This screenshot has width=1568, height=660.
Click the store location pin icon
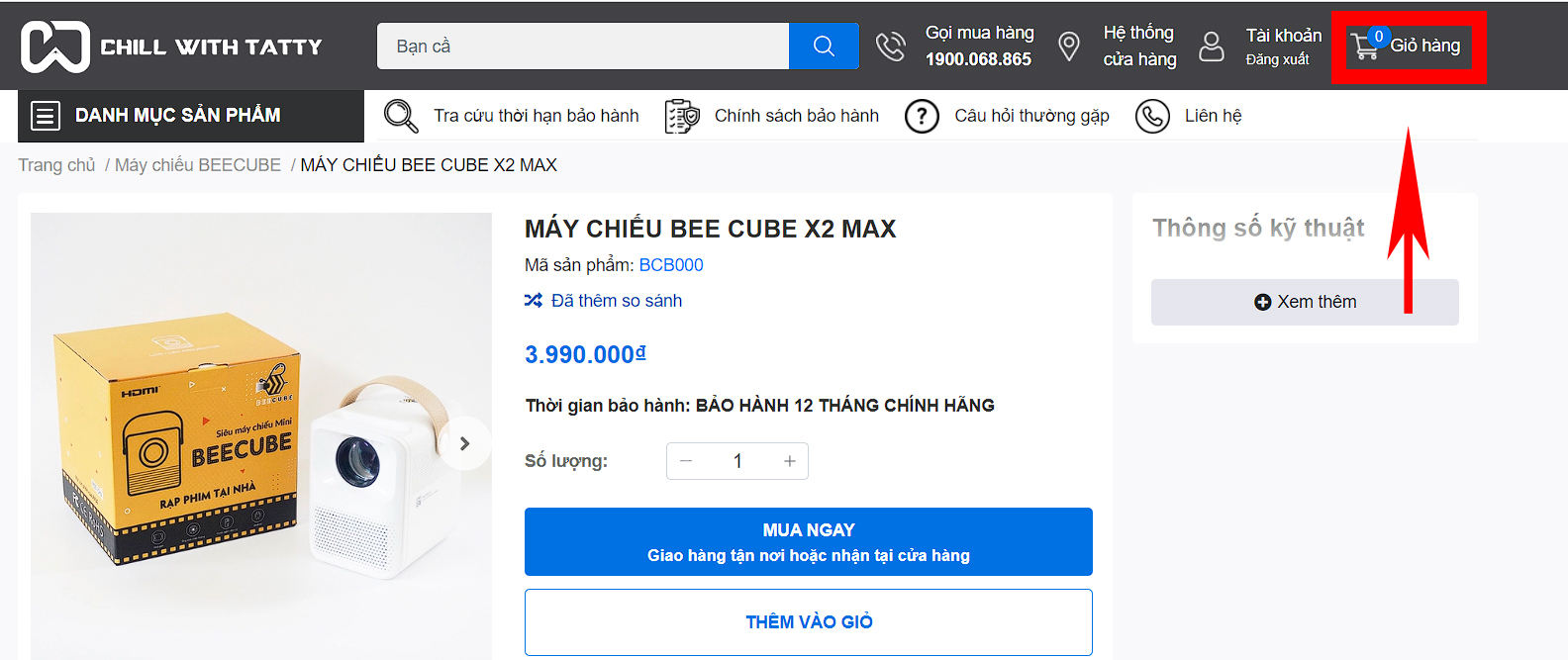[x=1069, y=47]
